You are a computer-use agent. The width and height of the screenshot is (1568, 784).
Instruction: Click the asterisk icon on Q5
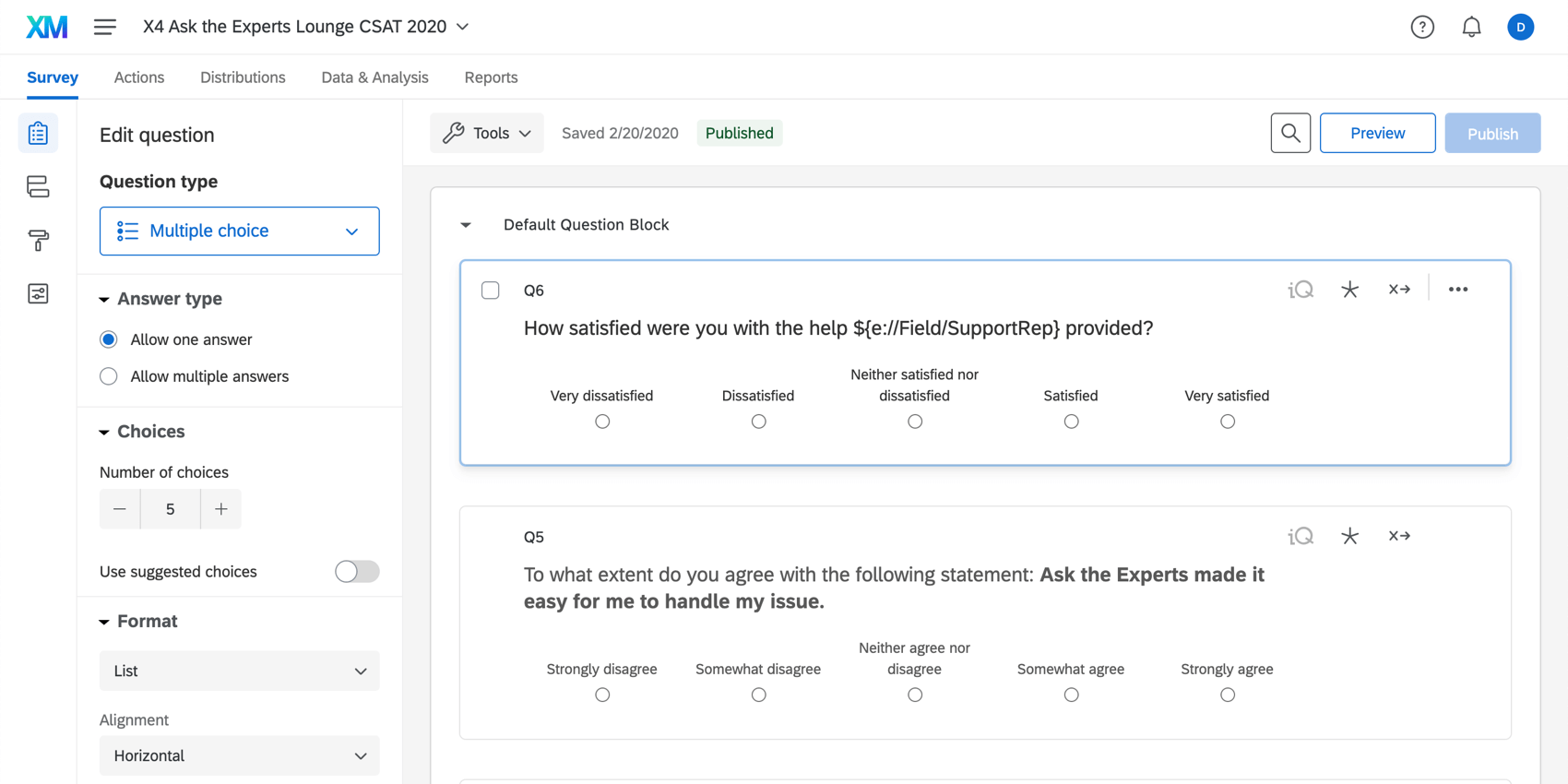[1349, 536]
